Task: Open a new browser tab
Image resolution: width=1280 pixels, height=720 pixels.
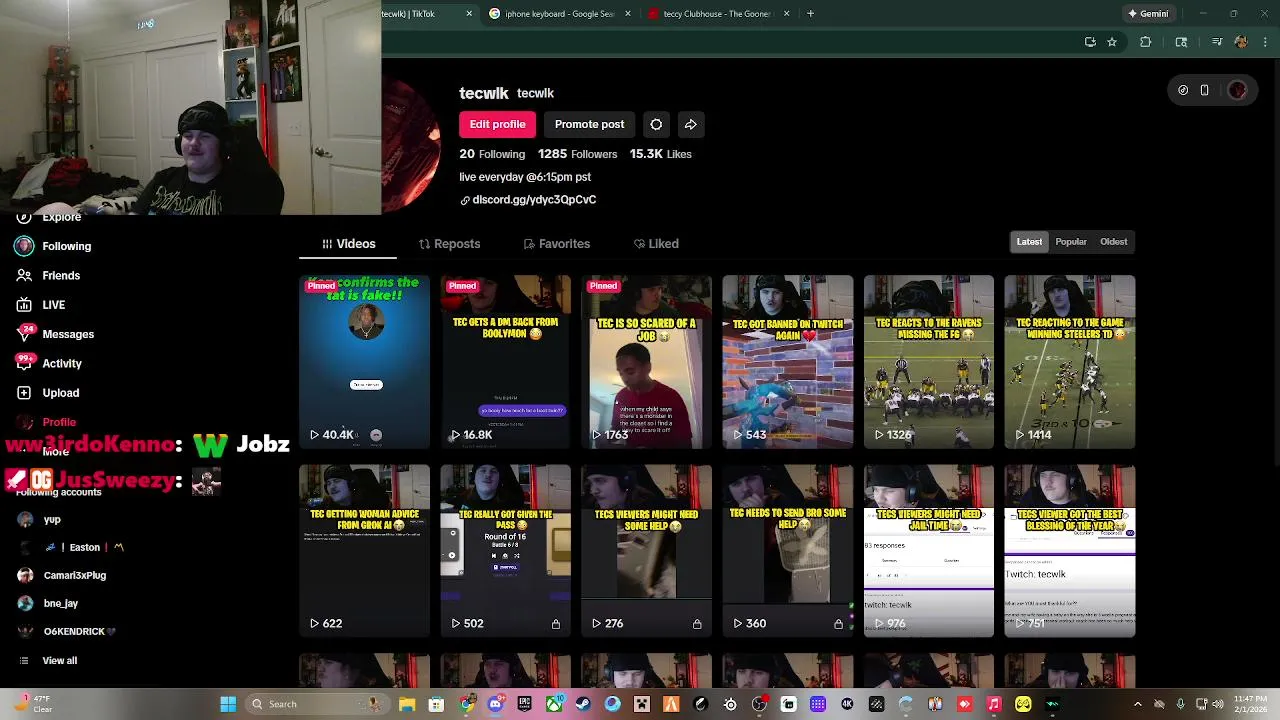Action: (810, 14)
